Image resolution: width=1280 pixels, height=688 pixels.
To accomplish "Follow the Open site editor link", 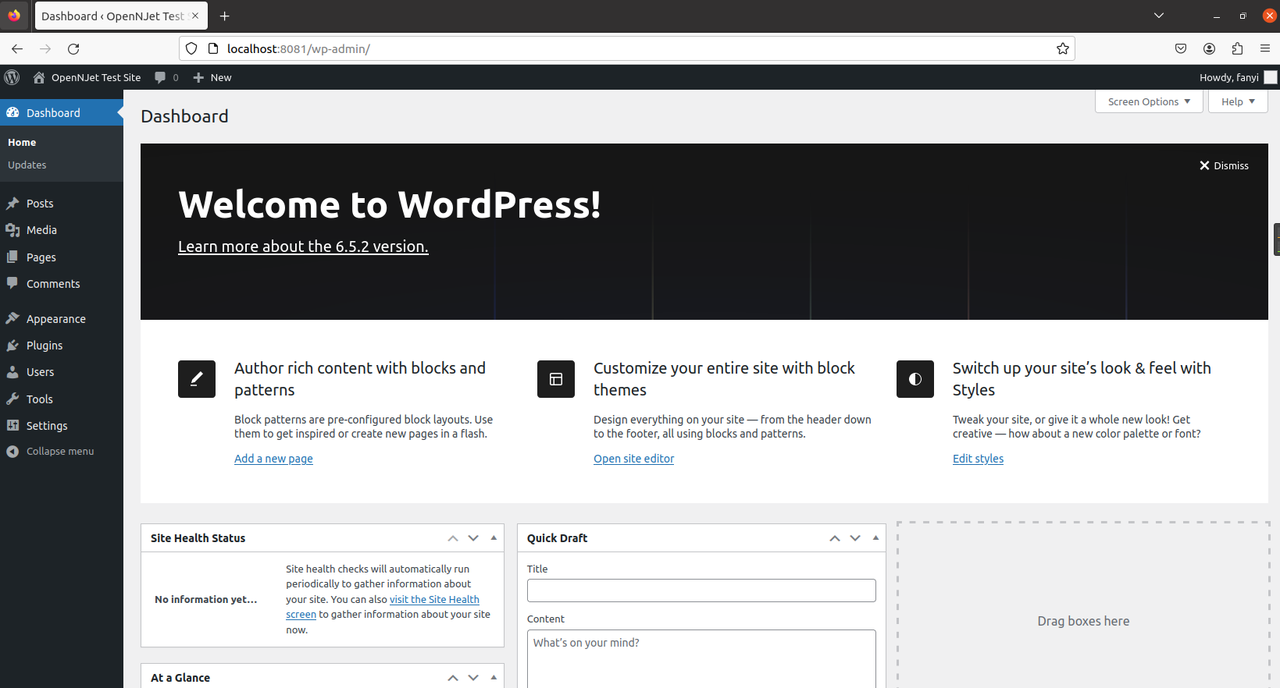I will [634, 459].
